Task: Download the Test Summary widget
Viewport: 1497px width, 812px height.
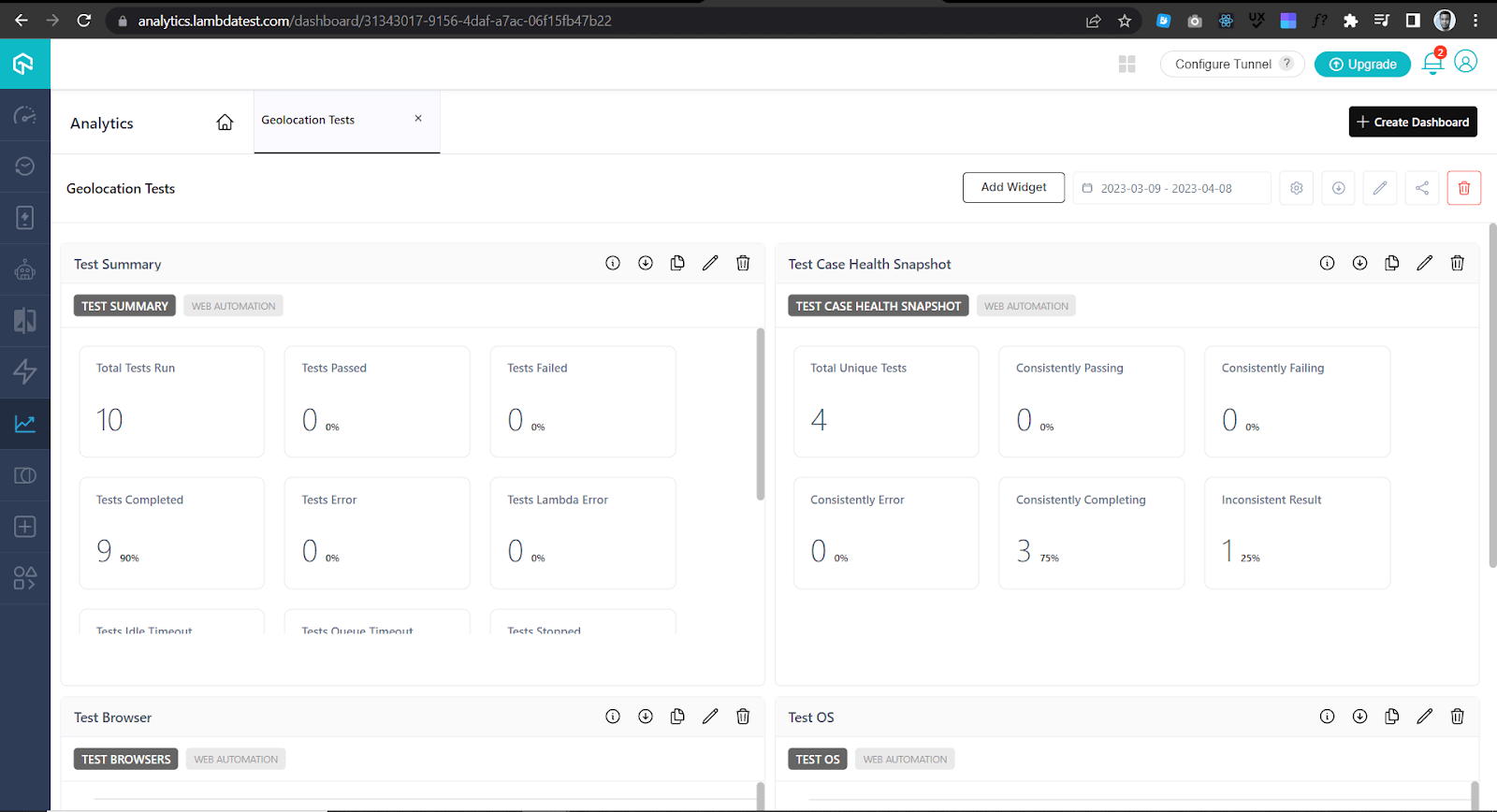Action: [x=646, y=263]
